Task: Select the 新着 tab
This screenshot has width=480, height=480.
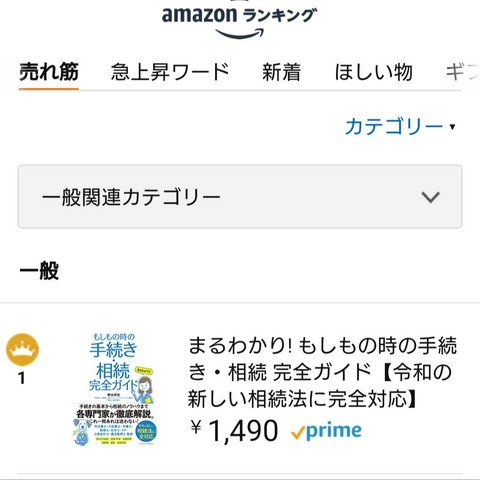Action: (281, 72)
